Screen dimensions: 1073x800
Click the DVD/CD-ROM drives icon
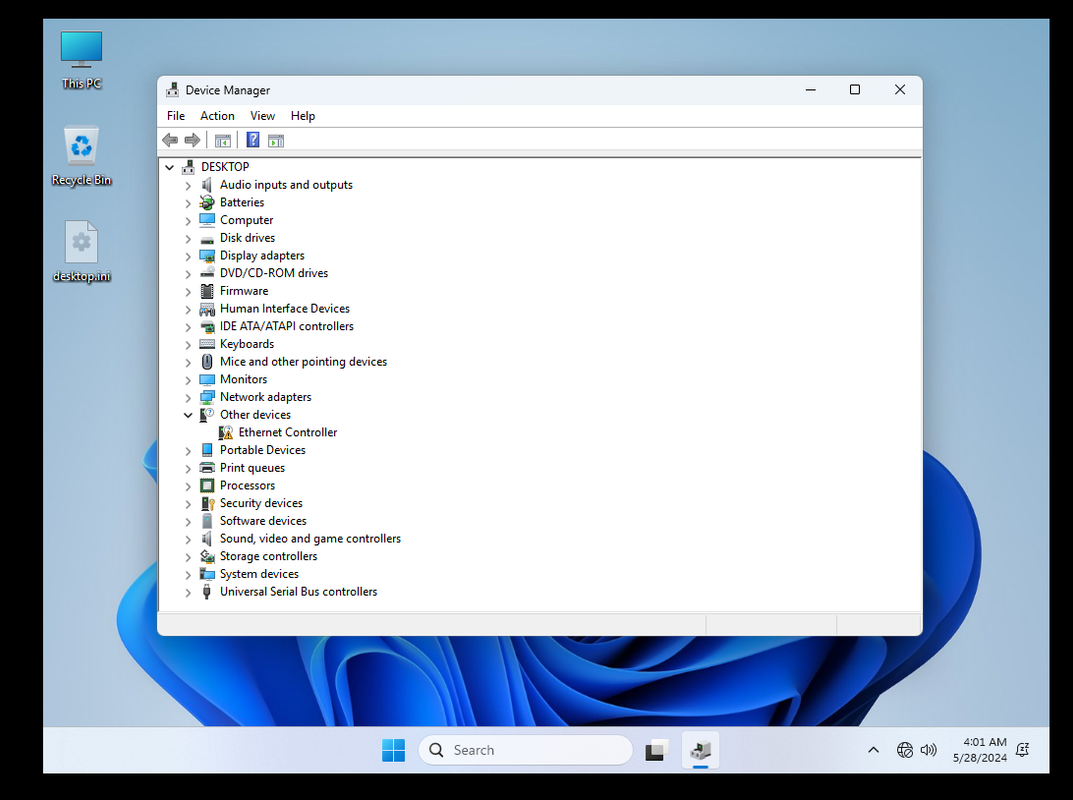point(207,273)
